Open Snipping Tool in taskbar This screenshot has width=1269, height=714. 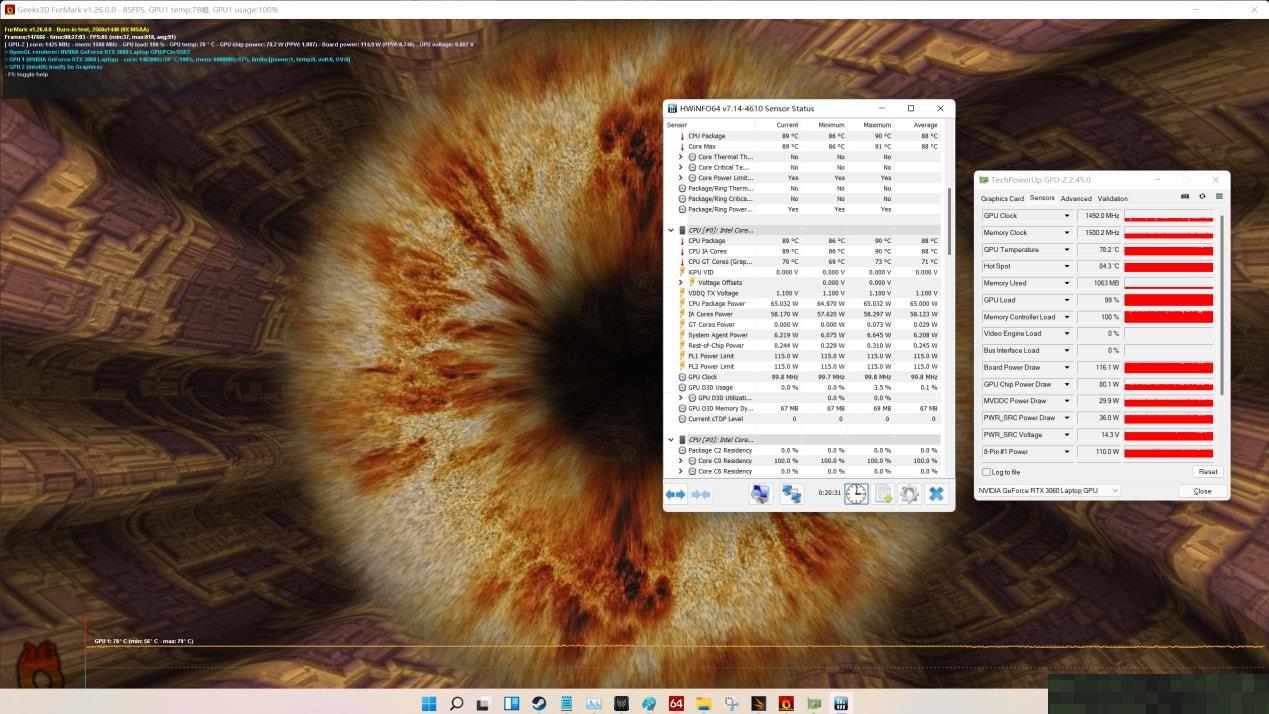click(731, 703)
